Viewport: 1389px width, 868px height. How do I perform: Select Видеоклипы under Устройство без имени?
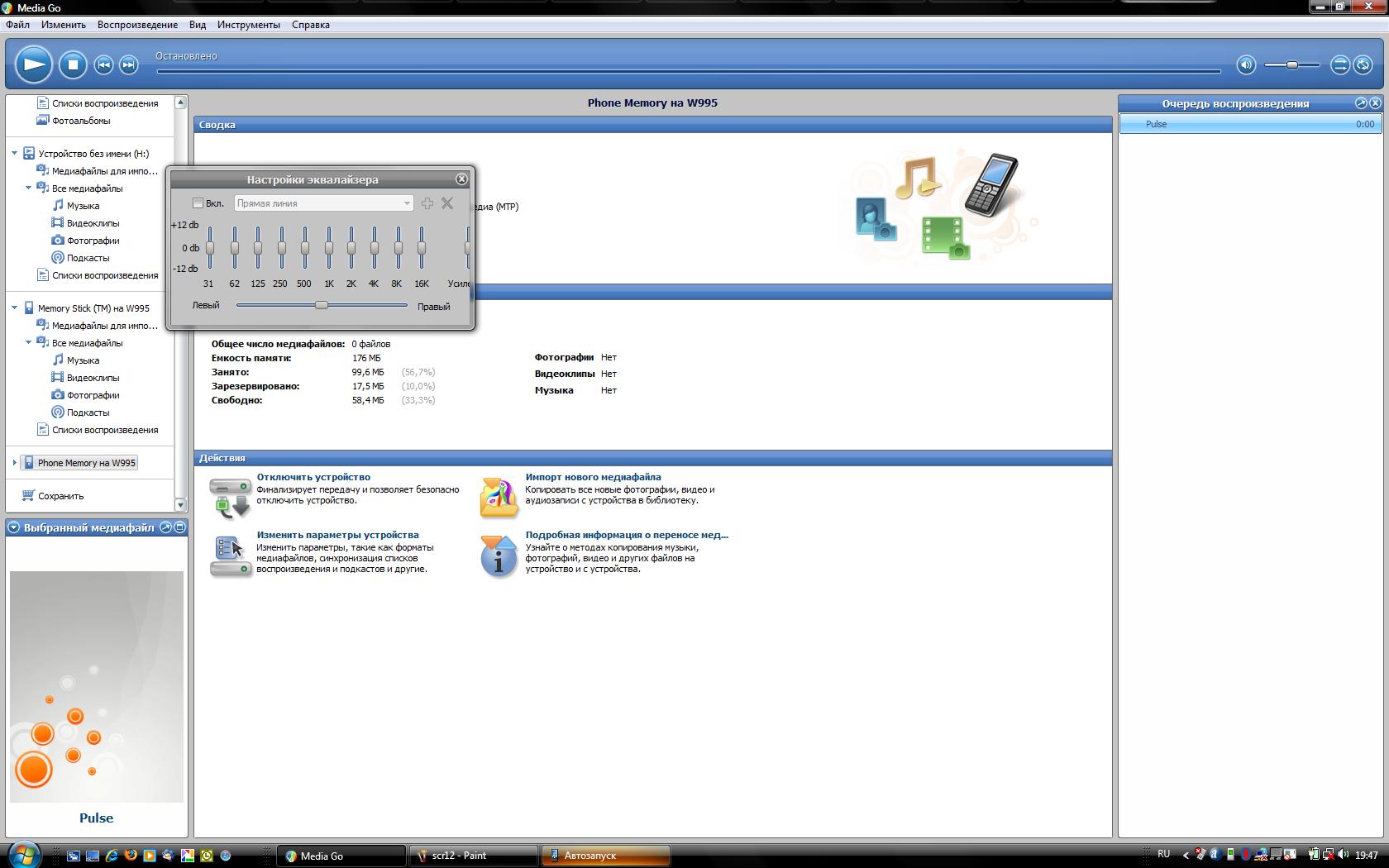click(x=93, y=223)
